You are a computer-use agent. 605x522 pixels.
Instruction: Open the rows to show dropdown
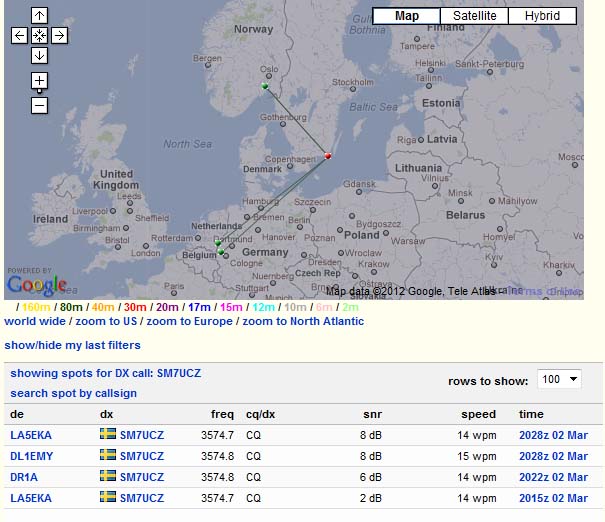coord(560,380)
